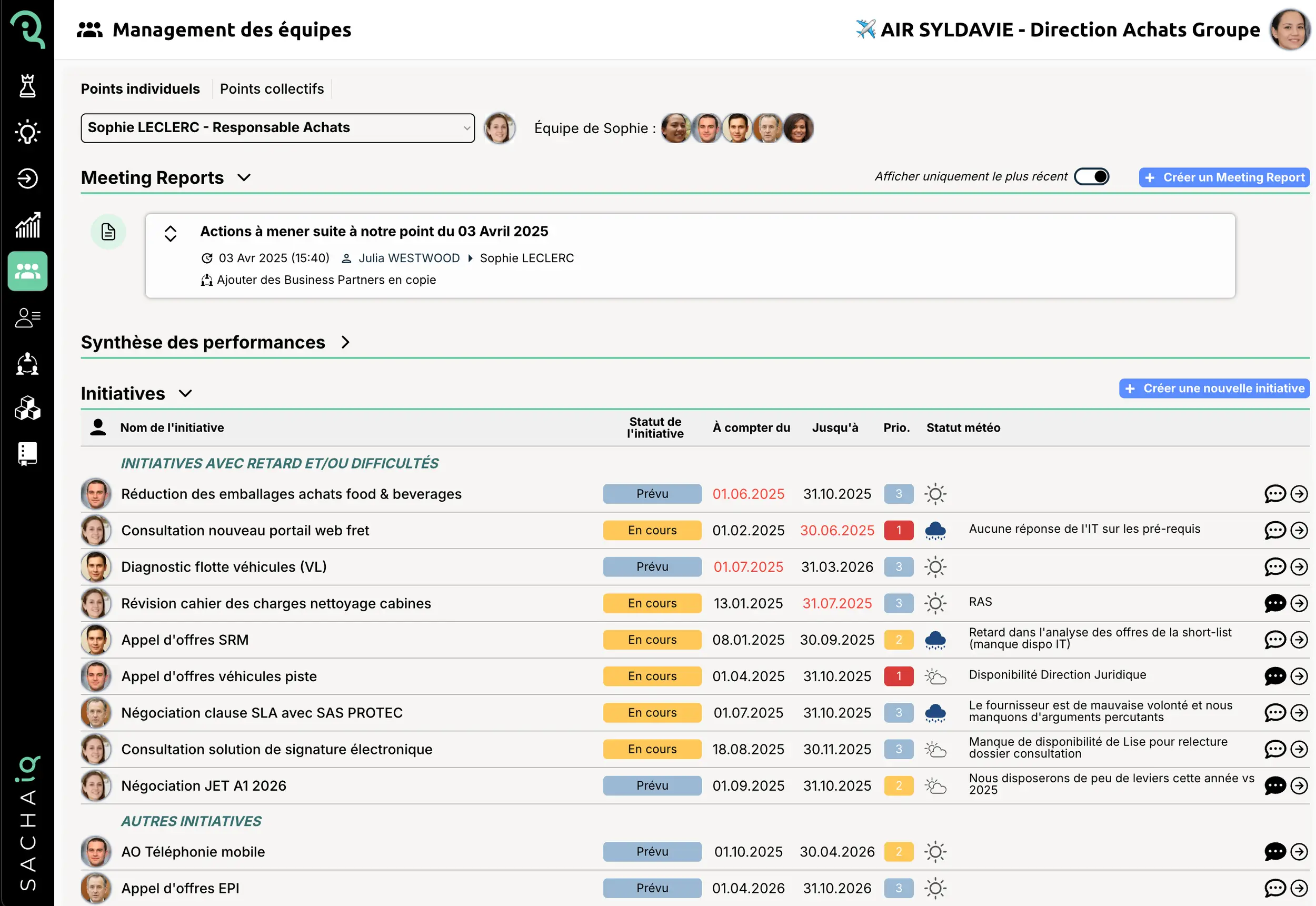Click the rain cloud icon for Négociation clause SLA

[x=935, y=712]
